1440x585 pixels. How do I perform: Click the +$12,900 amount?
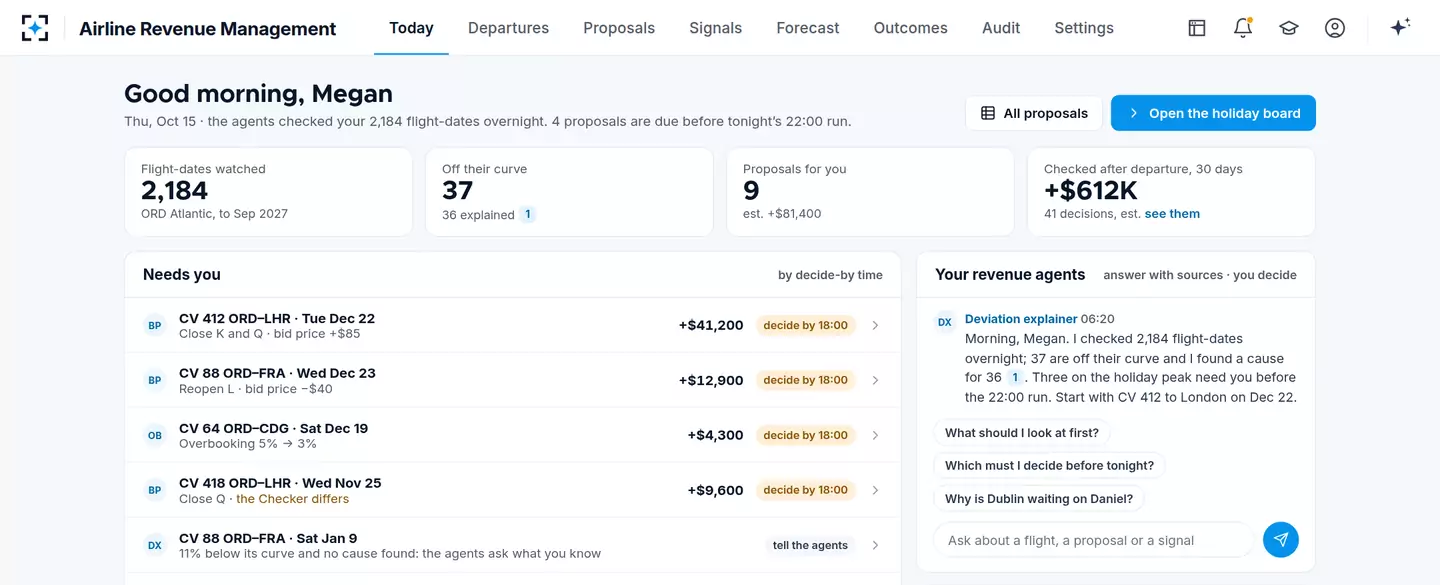(711, 380)
